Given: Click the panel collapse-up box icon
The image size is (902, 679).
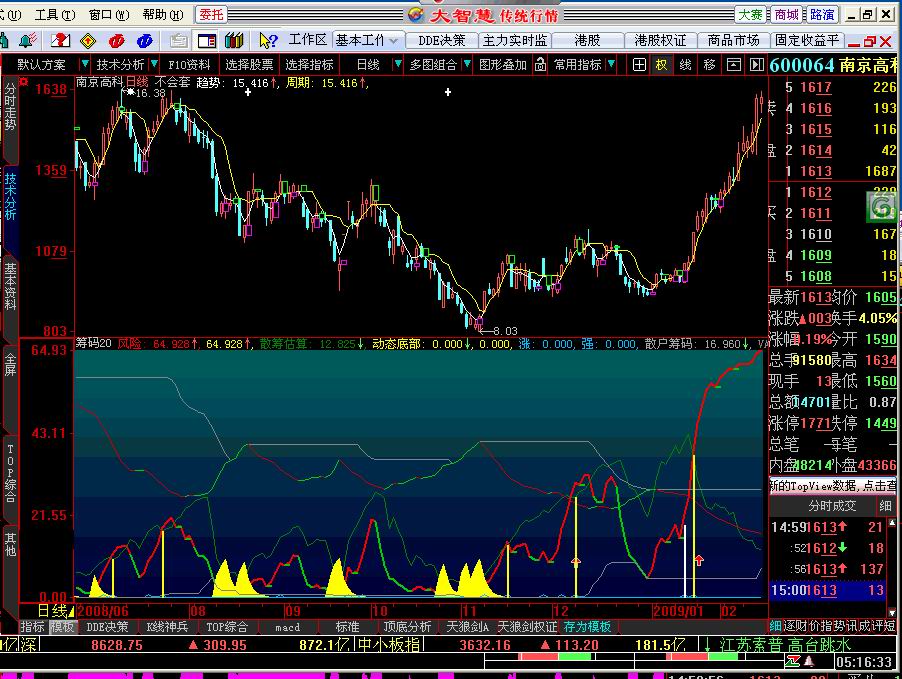Looking at the screenshot, I should click(733, 64).
